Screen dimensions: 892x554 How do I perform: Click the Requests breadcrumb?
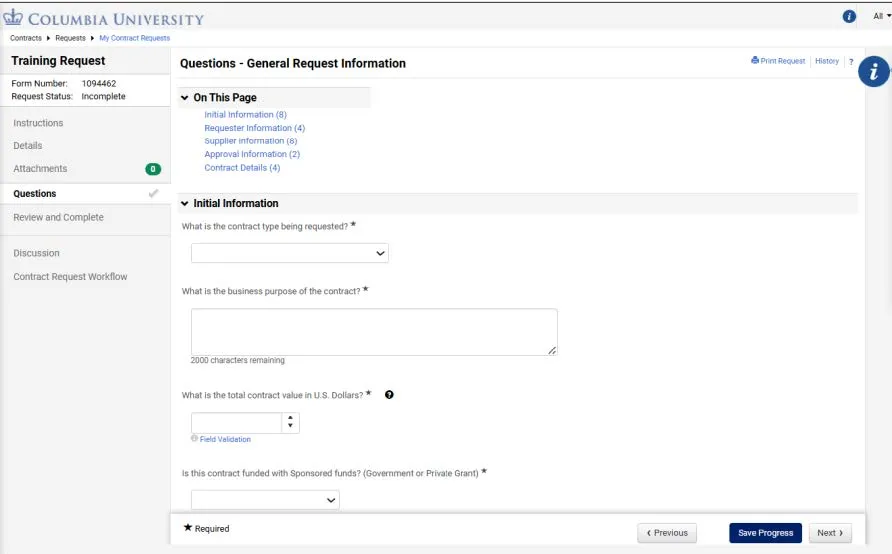tap(70, 38)
